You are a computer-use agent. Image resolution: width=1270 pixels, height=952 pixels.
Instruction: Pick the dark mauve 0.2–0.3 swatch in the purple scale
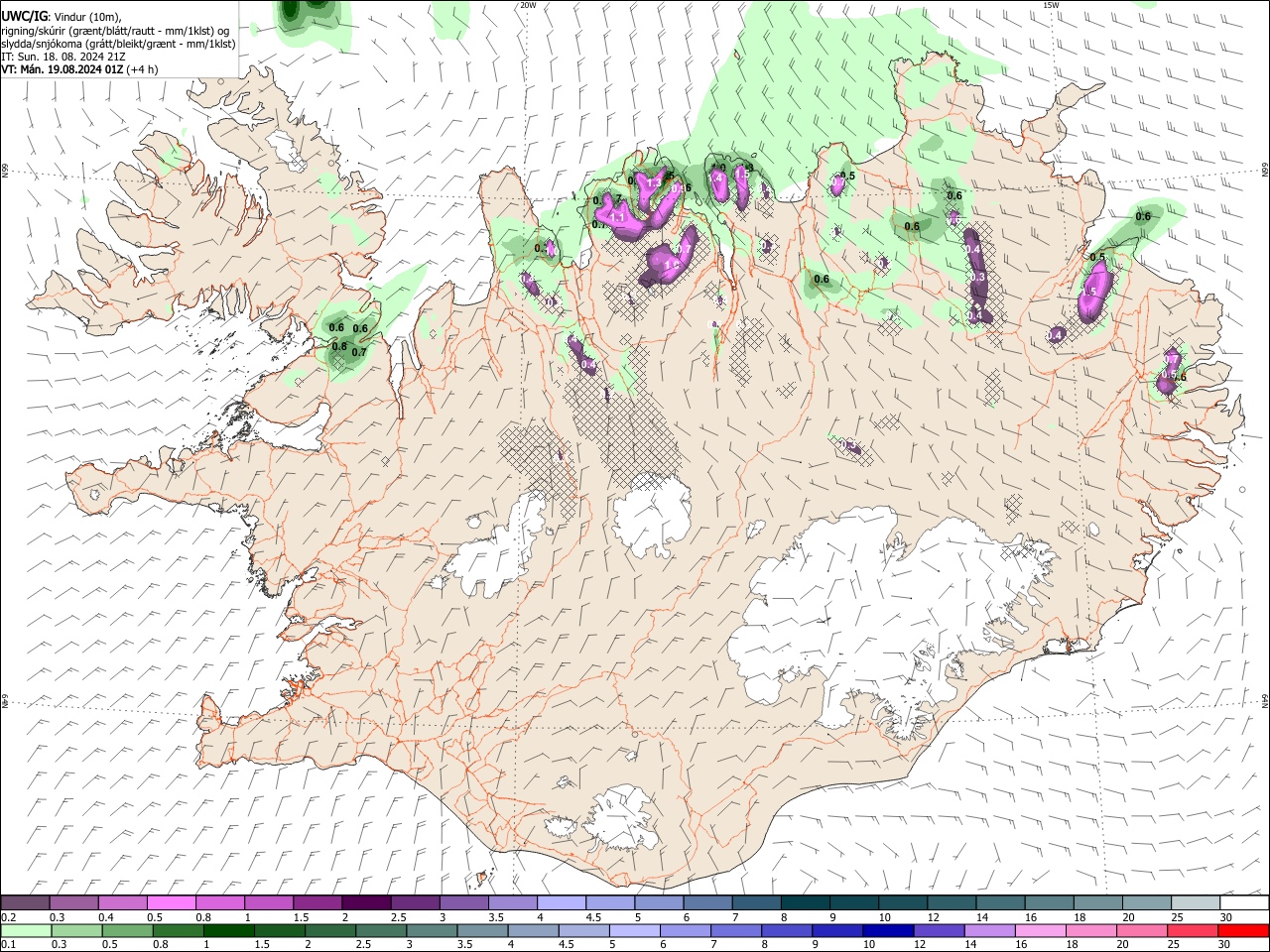(x=25, y=903)
